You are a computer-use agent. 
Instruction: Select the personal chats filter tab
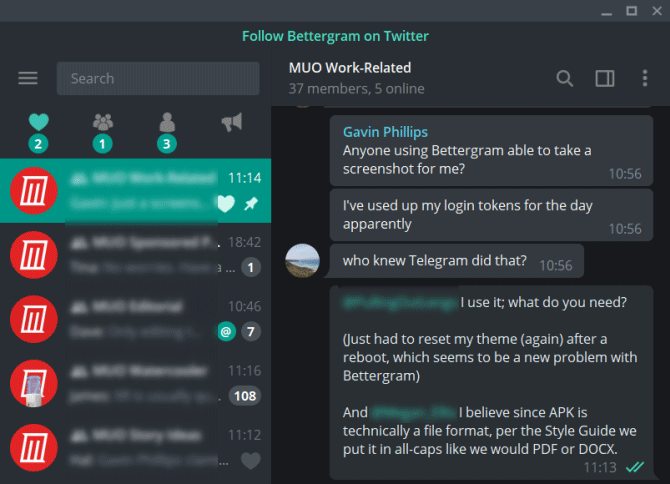pyautogui.click(x=167, y=123)
